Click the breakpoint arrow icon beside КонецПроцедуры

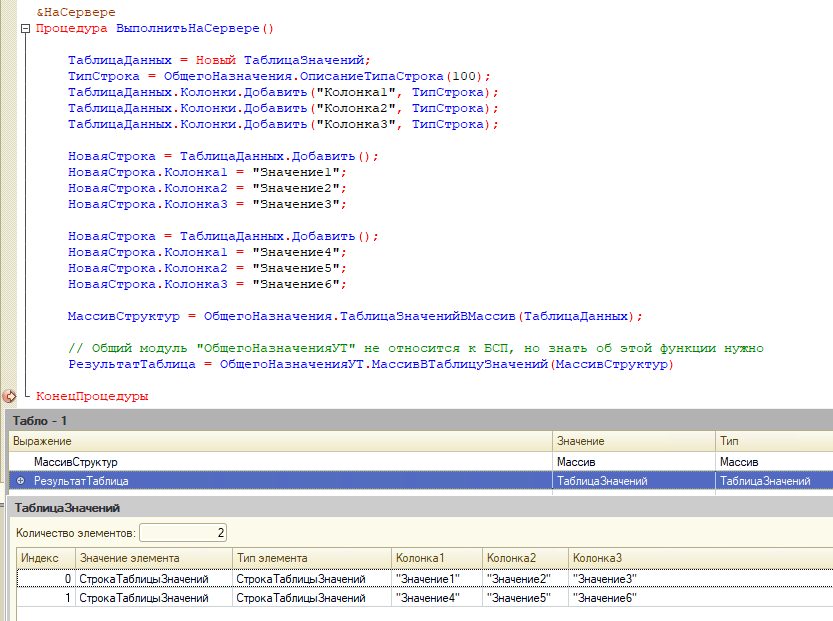pyautogui.click(x=10, y=396)
